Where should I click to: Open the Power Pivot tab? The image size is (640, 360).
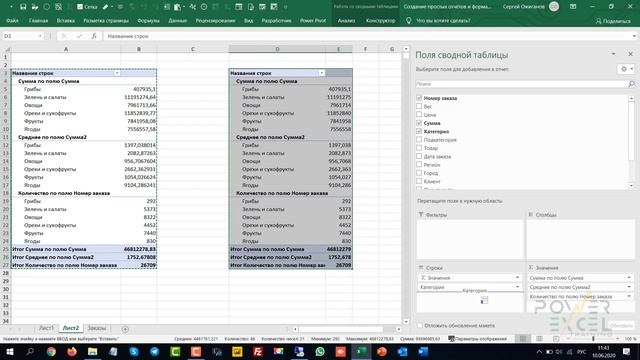point(313,20)
